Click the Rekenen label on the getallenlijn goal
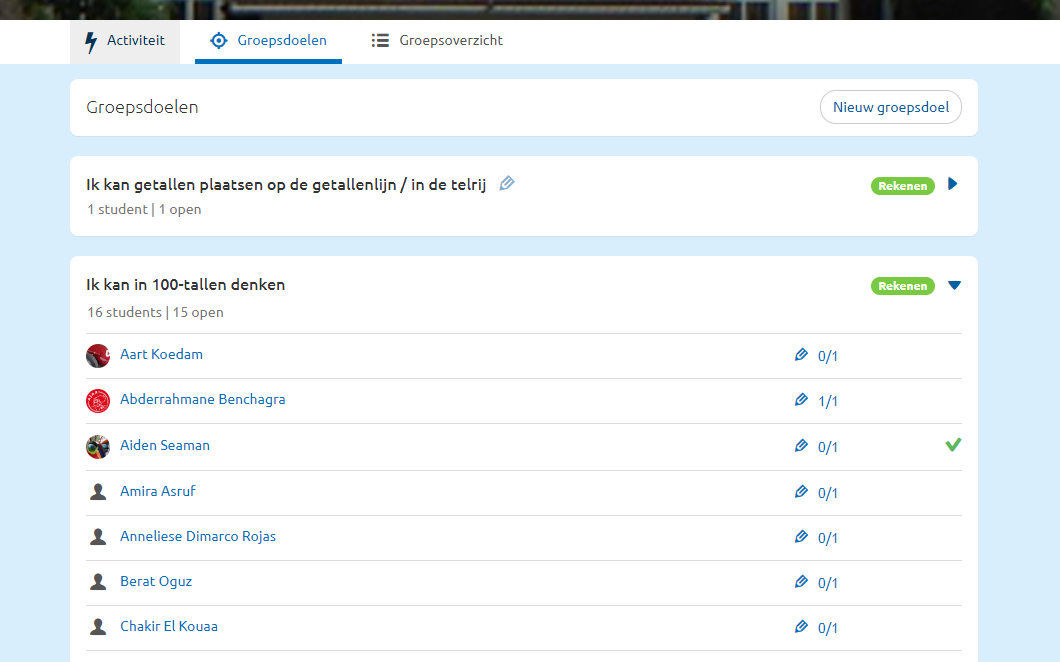Viewport: 1060px width, 662px height. coord(902,185)
